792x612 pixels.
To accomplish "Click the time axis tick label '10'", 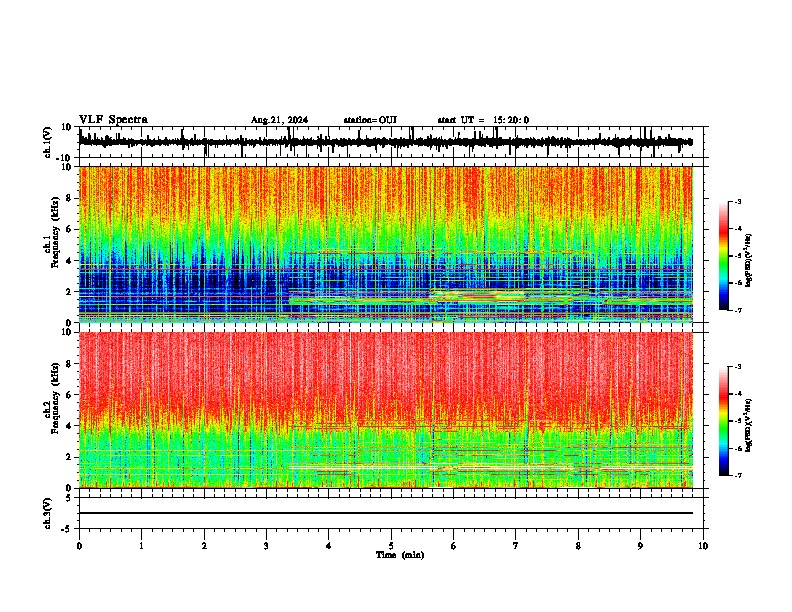I will click(703, 546).
